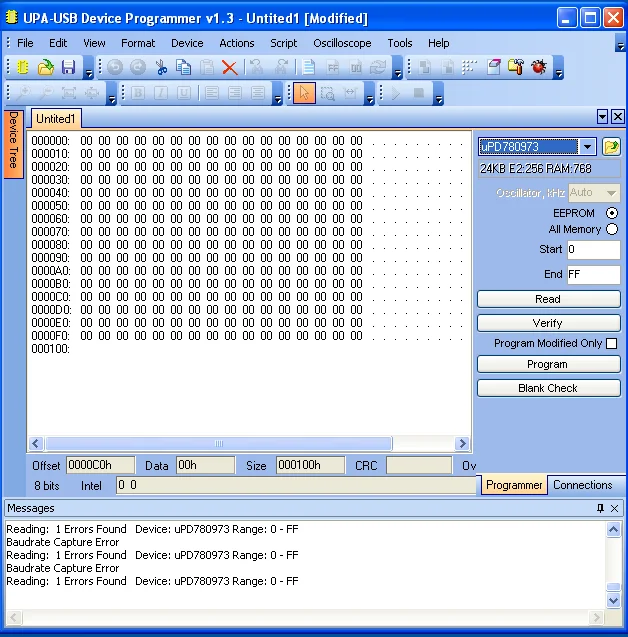Click the Zoom In magnifier icon
628x637 pixels.
pos(23,93)
